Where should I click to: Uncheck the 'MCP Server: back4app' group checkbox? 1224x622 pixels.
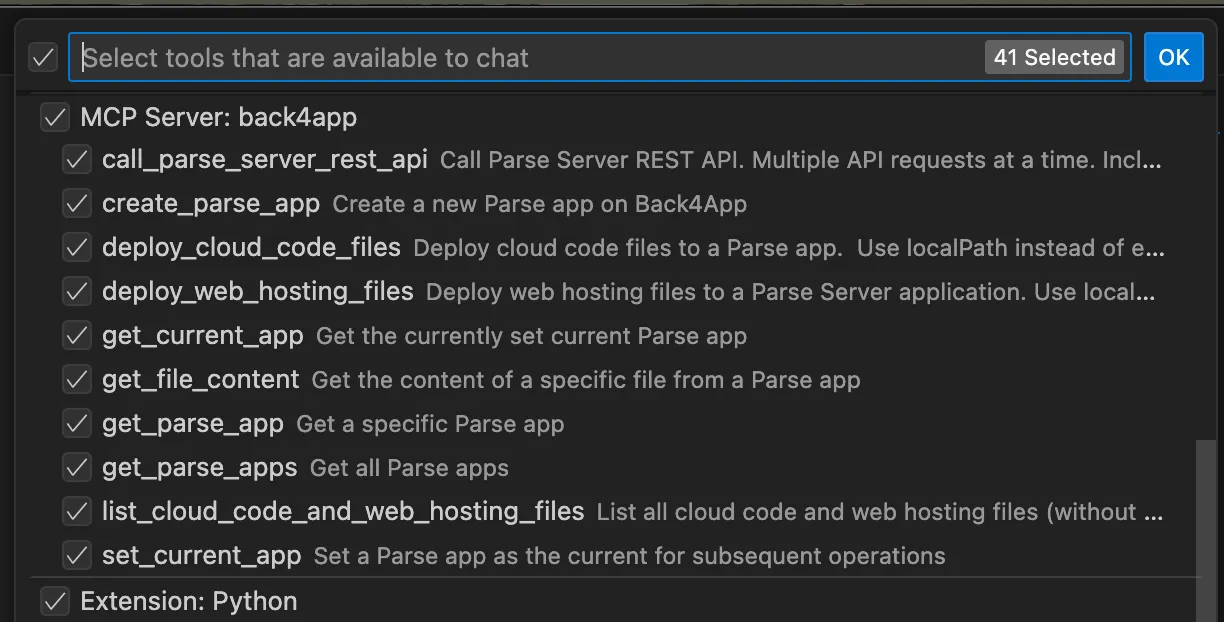point(54,118)
